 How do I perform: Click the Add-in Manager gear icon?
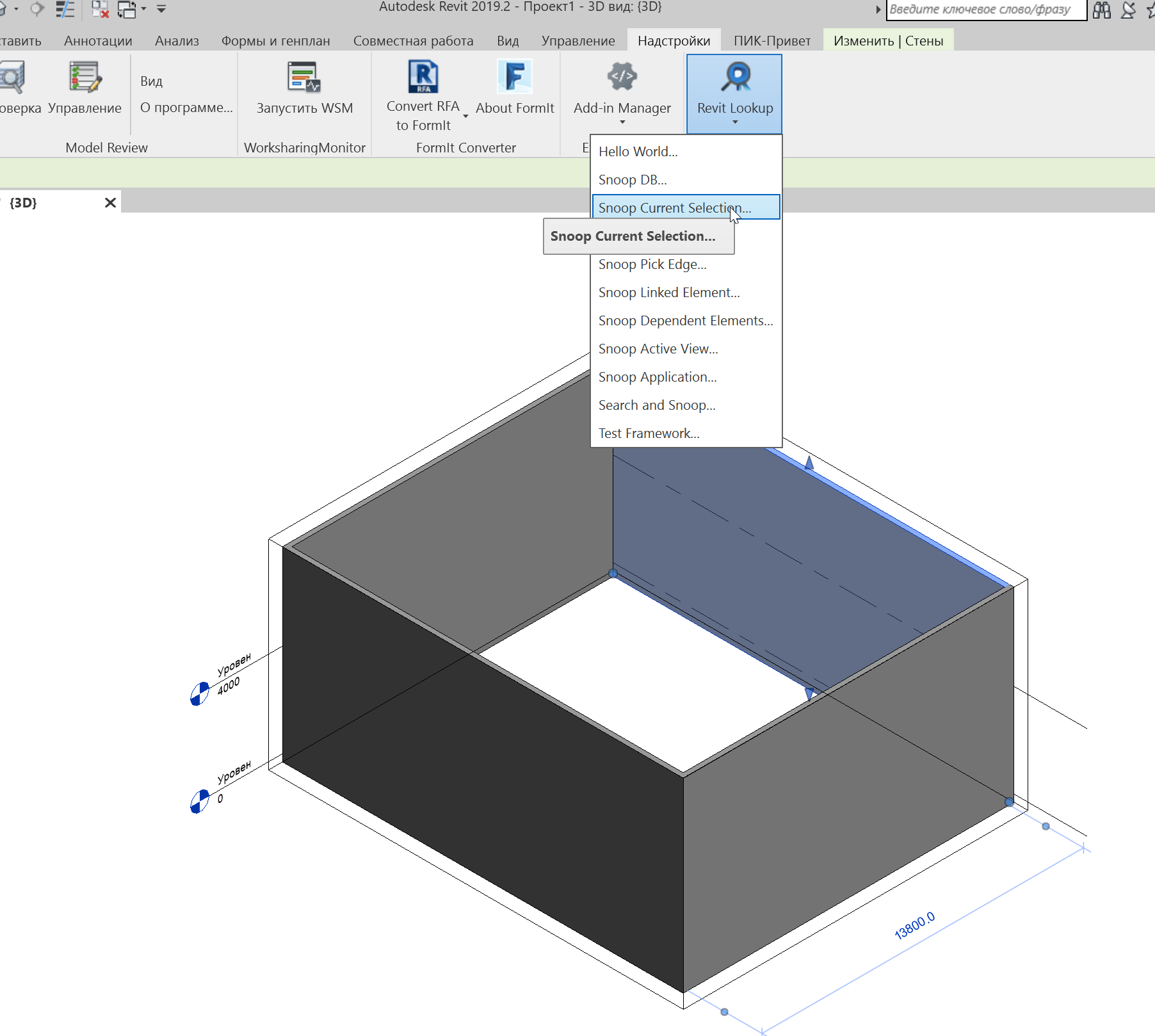(622, 76)
